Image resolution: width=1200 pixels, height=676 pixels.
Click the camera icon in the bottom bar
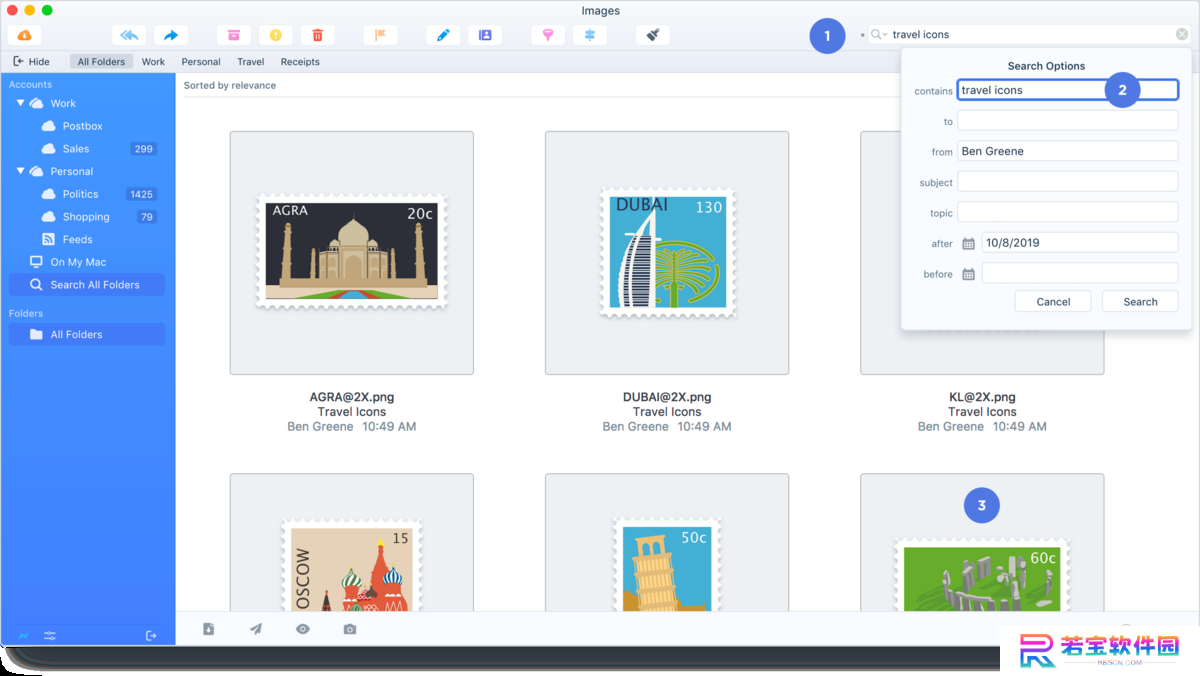point(349,629)
